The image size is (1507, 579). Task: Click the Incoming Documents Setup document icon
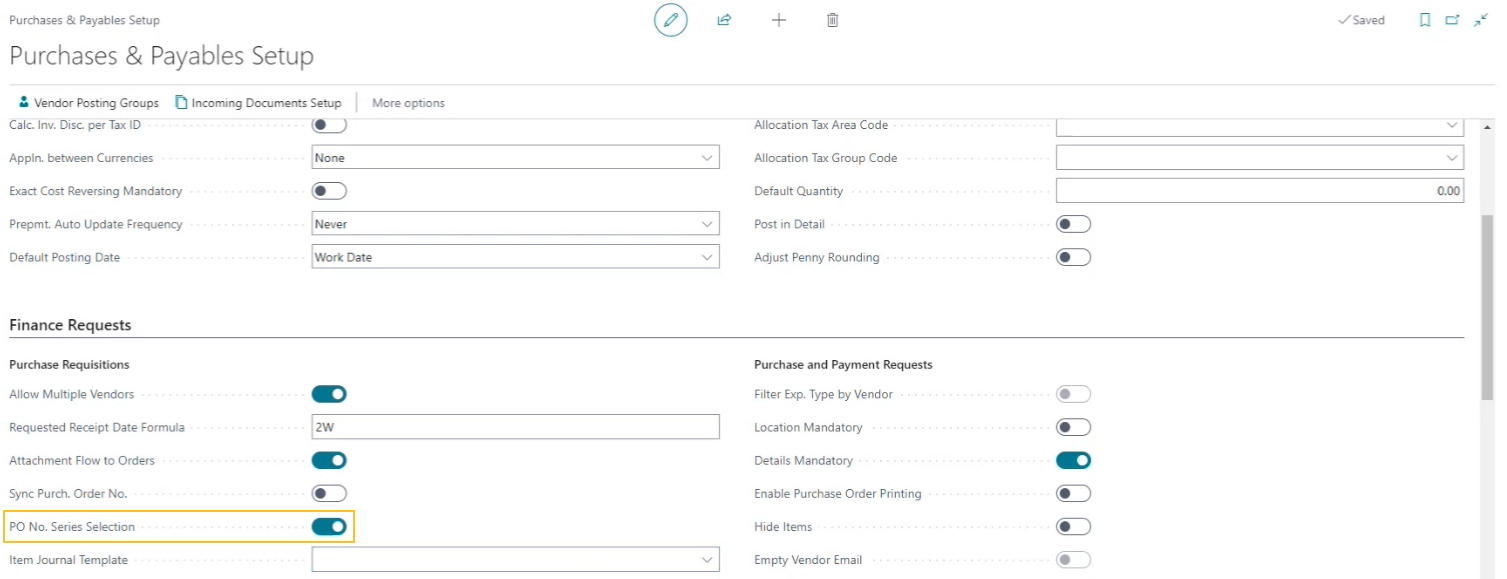180,102
